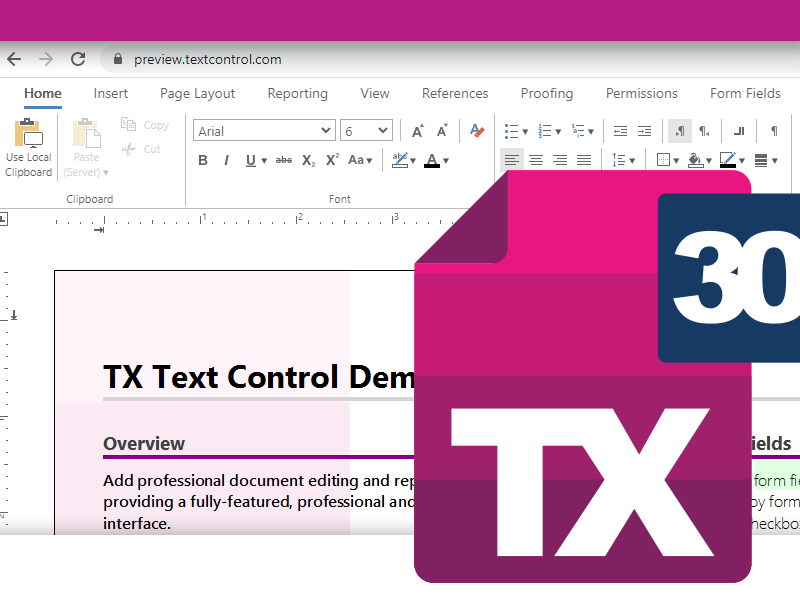Viewport: 800px width, 606px height.
Task: Show formatting marks with pilcrow icon
Action: tap(774, 131)
